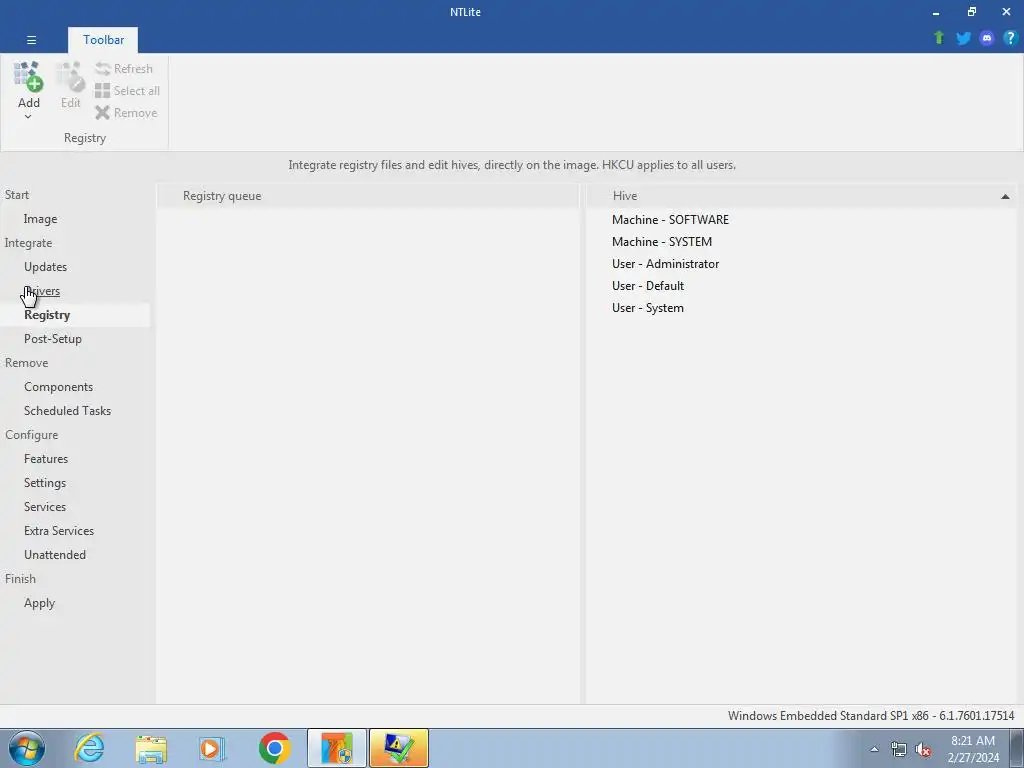Open Windows Media Player from taskbar
The width and height of the screenshot is (1024, 768).
(x=212, y=748)
